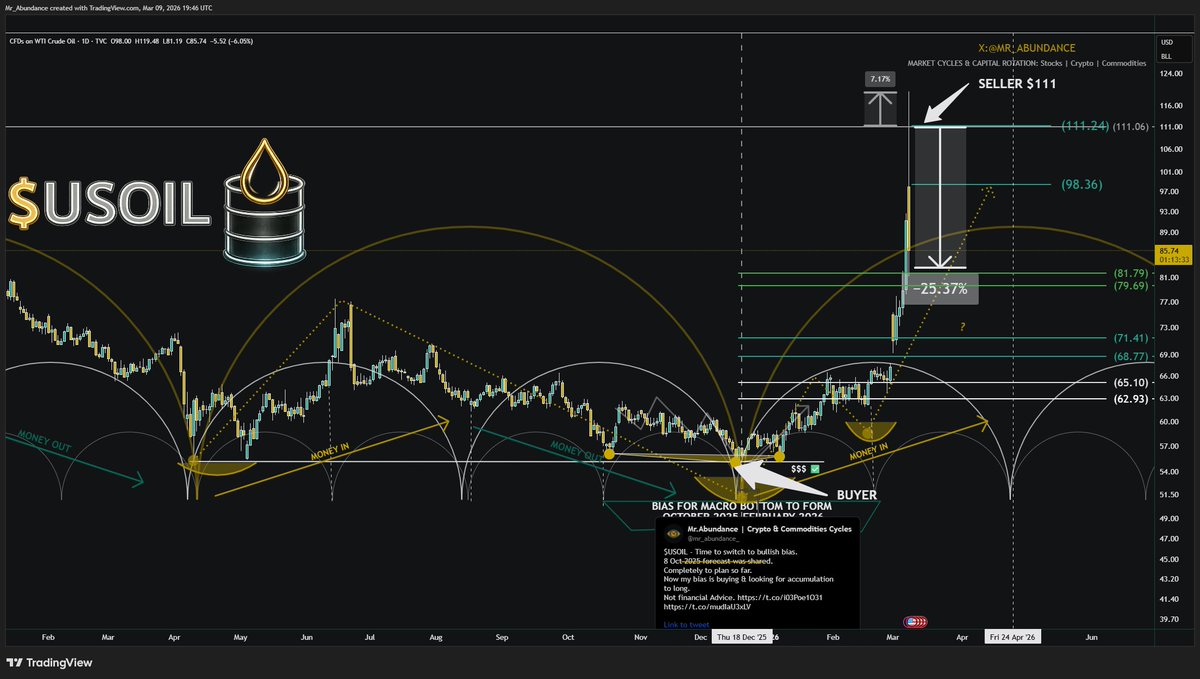Click the (81.79) price level label
This screenshot has height=679, width=1200.
point(1129,272)
